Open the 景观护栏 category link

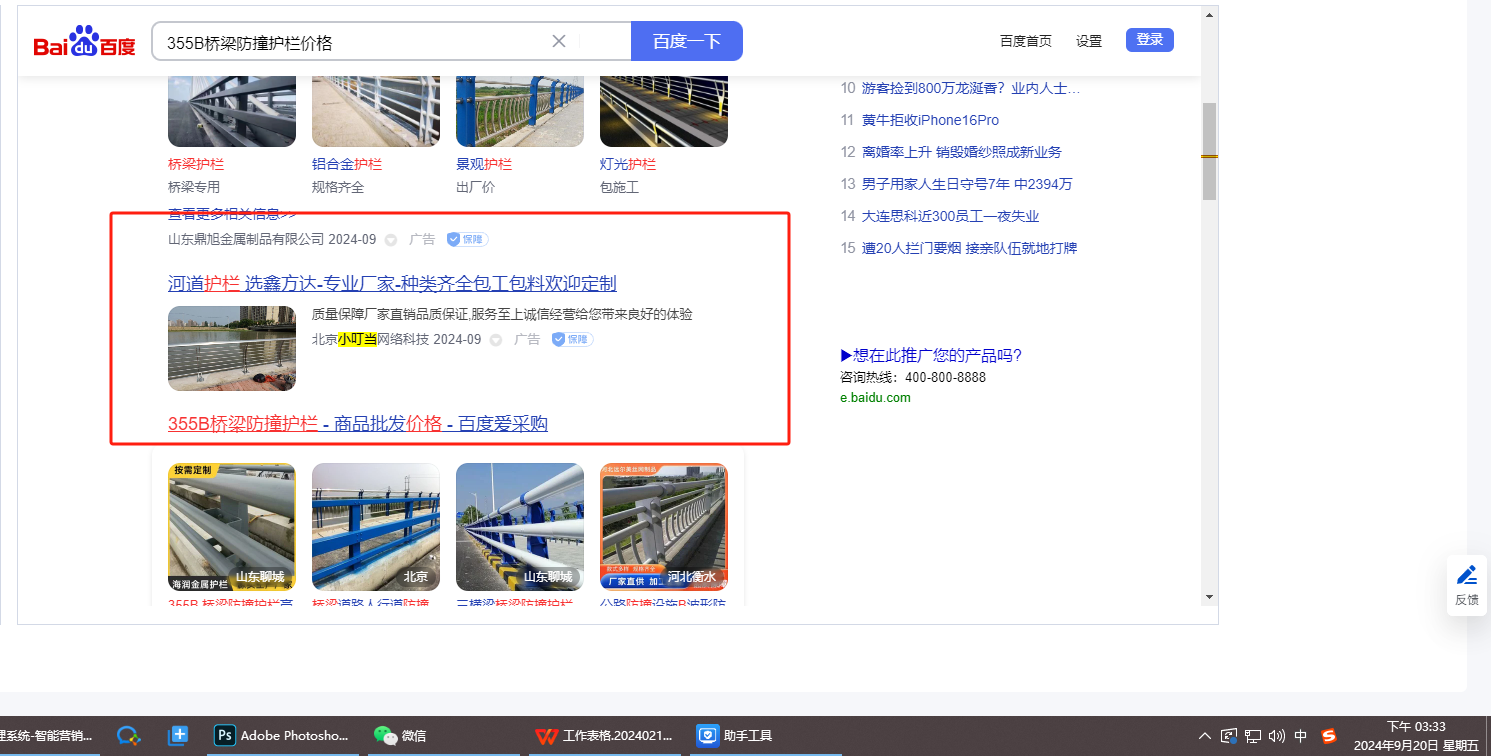tap(484, 164)
